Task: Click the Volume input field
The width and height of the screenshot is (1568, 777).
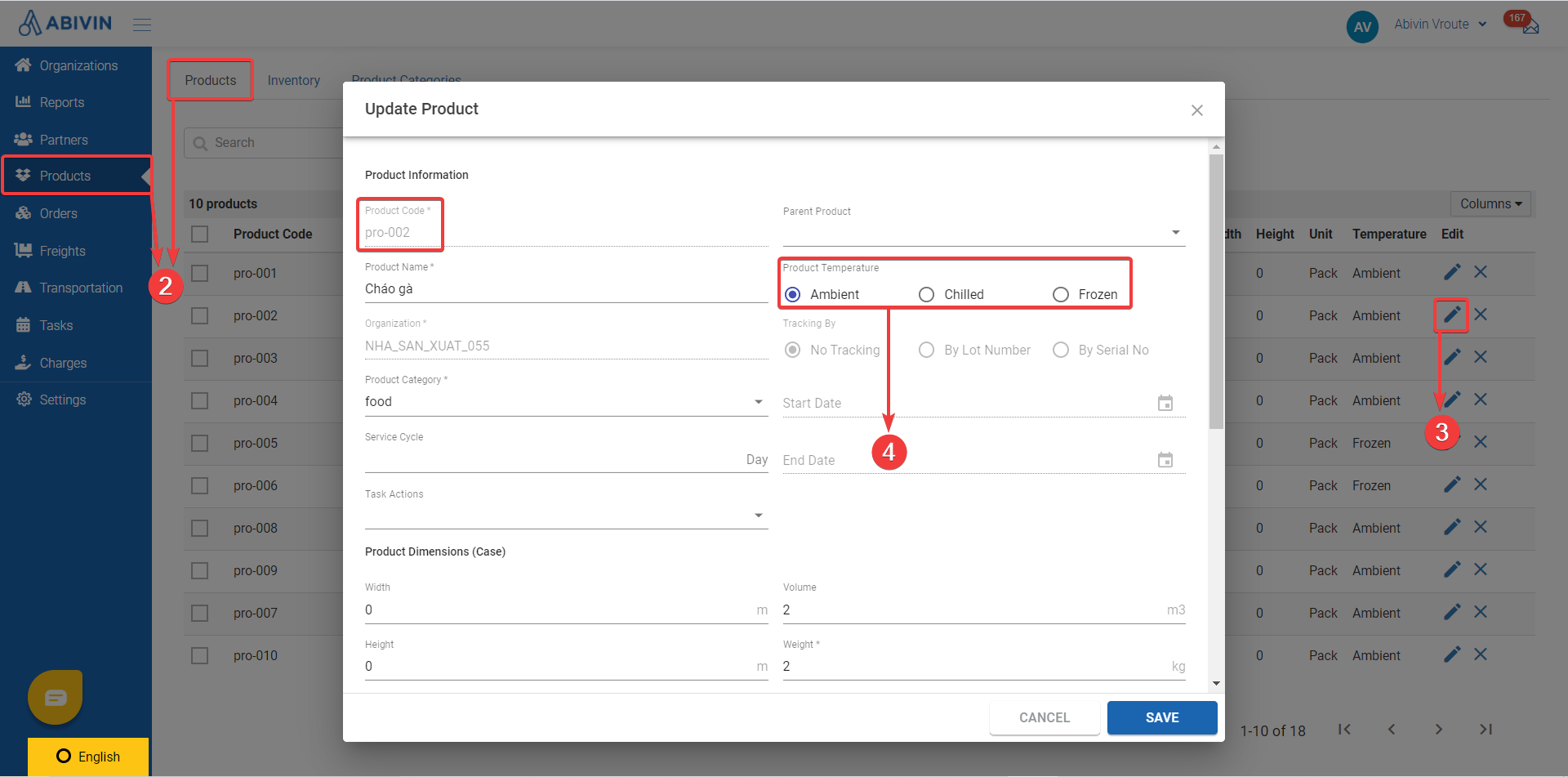Action: 984,610
